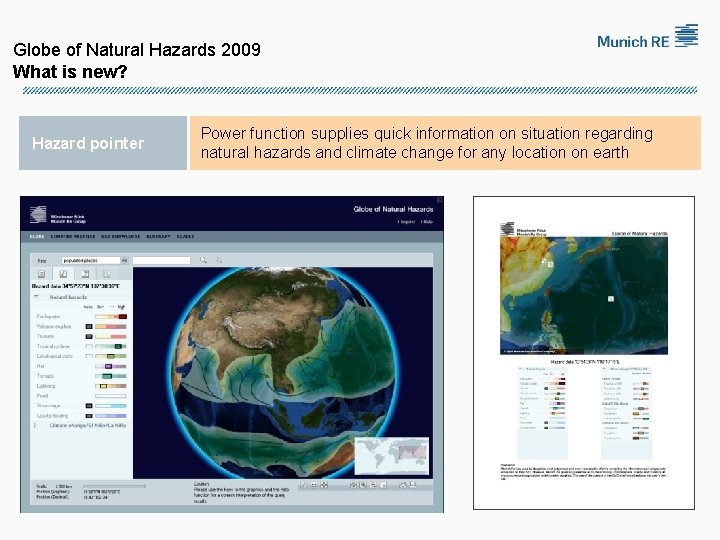Follow the Imprint link in header

tap(407, 222)
